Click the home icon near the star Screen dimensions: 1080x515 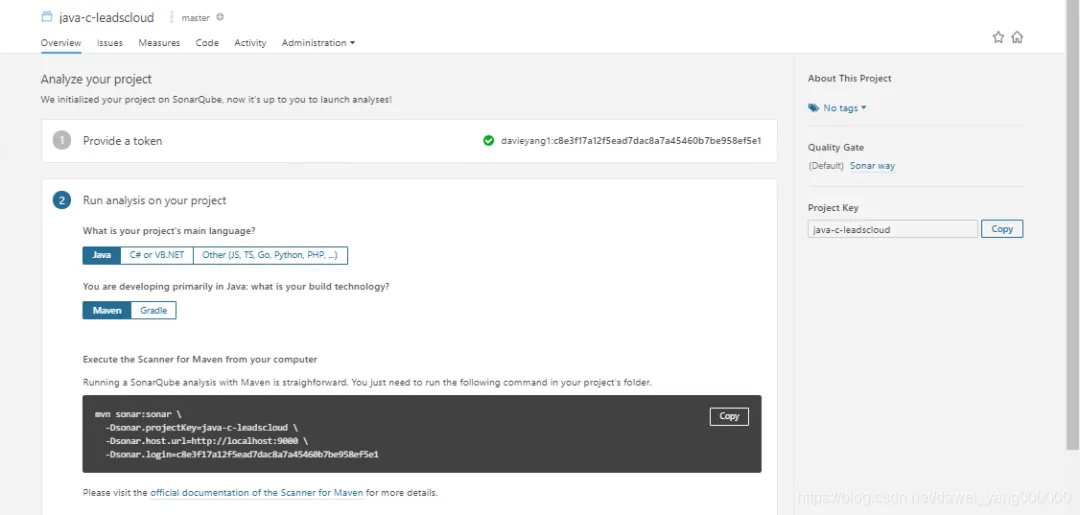[x=1017, y=37]
